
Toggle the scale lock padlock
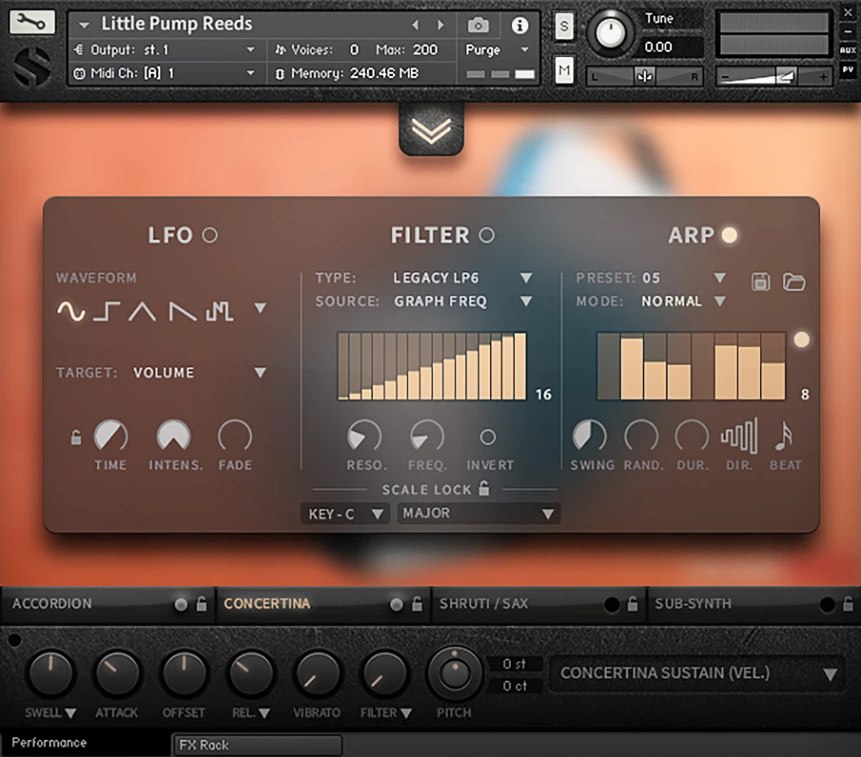coord(484,489)
